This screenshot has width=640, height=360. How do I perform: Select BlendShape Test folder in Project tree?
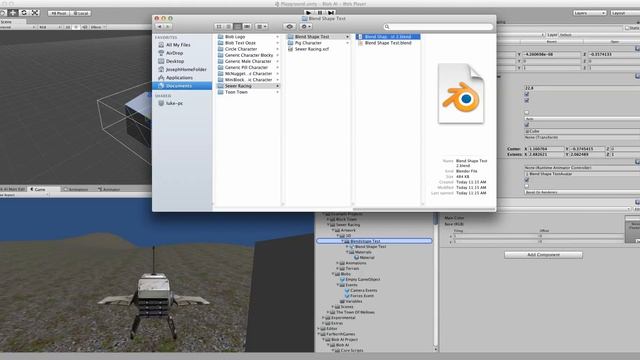(x=374, y=241)
